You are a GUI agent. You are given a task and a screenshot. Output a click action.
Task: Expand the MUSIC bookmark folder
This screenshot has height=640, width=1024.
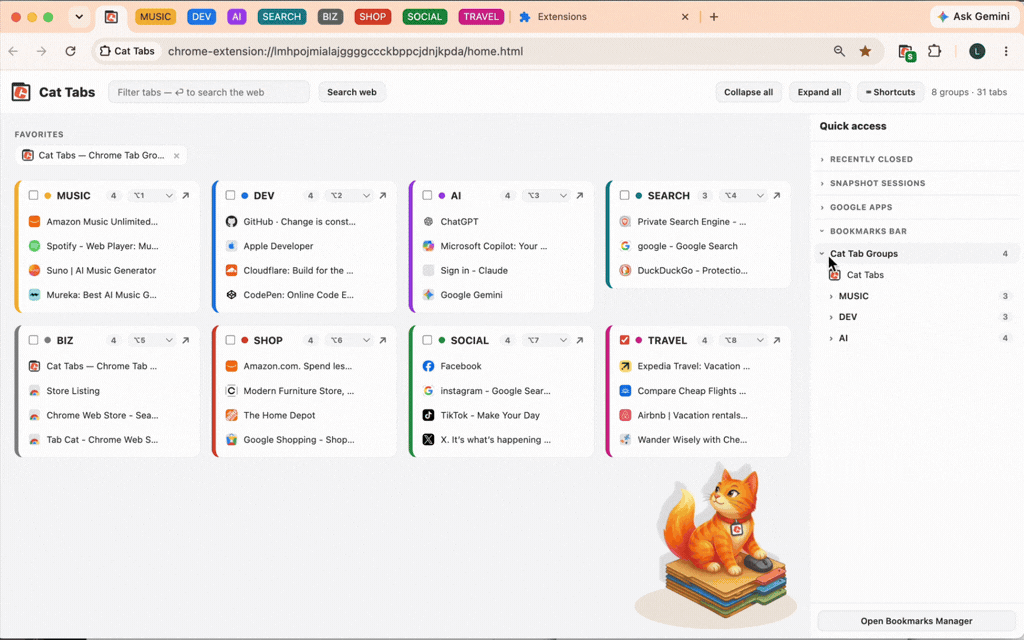pos(831,296)
